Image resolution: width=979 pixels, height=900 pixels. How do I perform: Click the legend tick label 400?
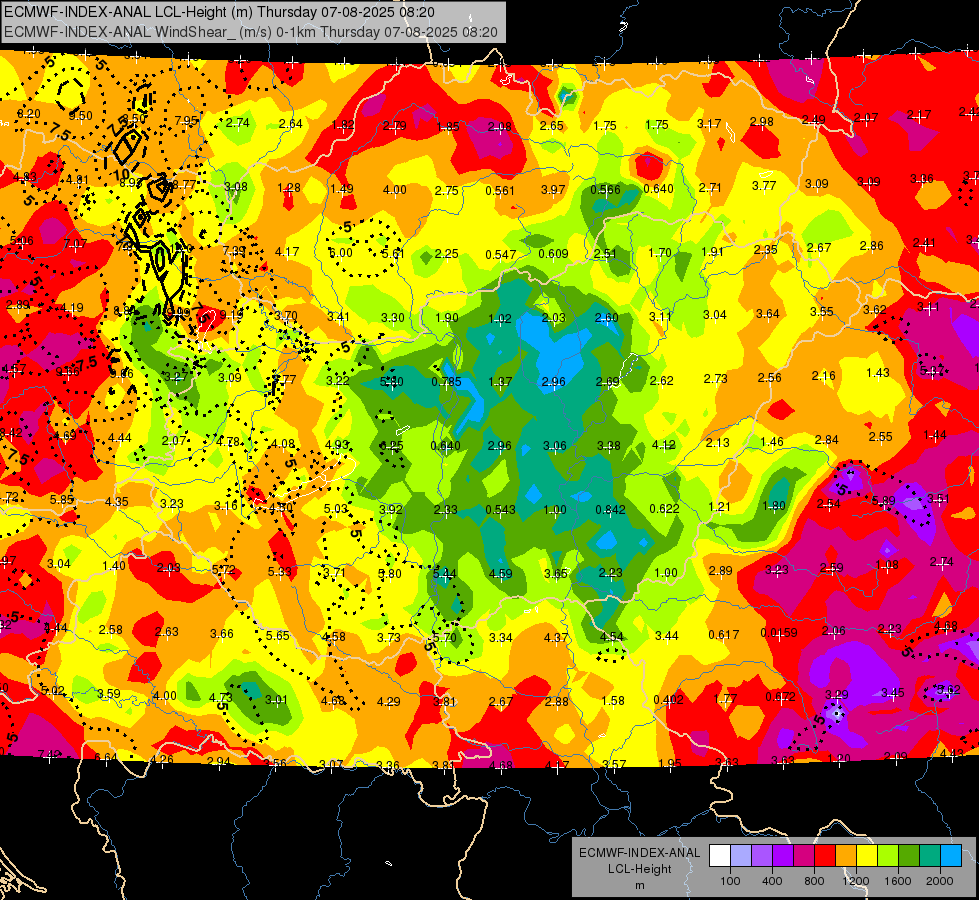772,881
